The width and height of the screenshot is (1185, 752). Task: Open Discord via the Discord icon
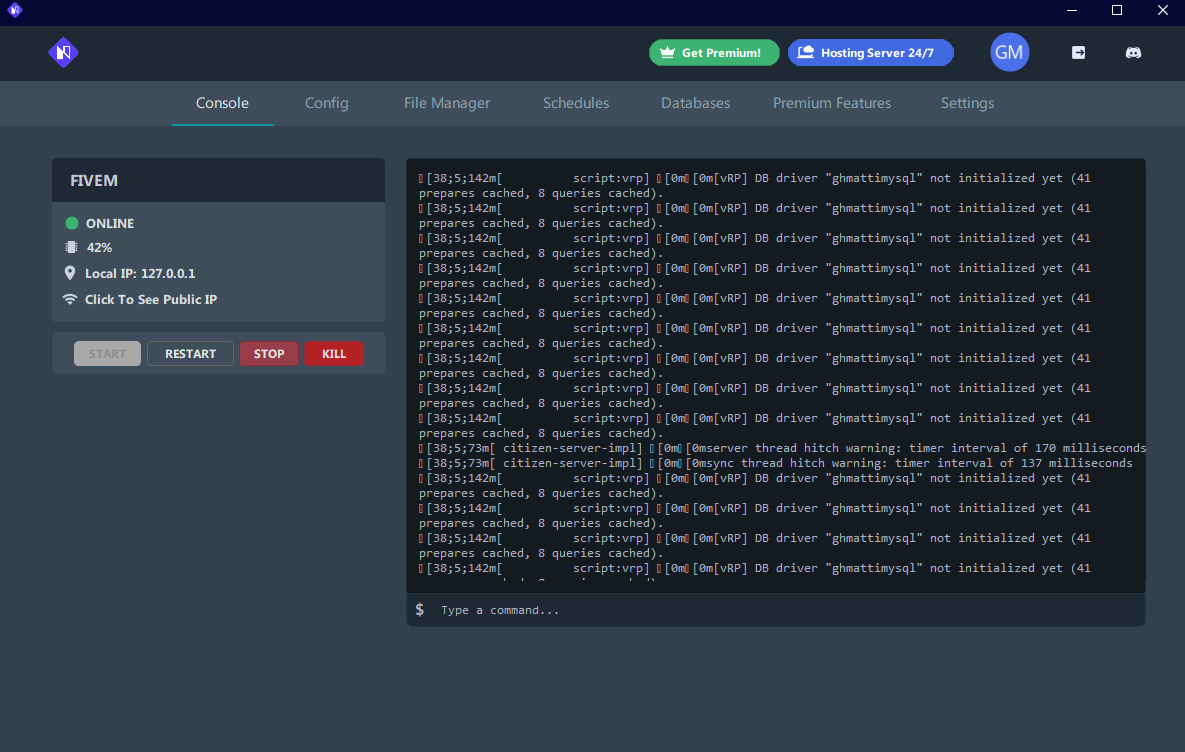[1133, 52]
